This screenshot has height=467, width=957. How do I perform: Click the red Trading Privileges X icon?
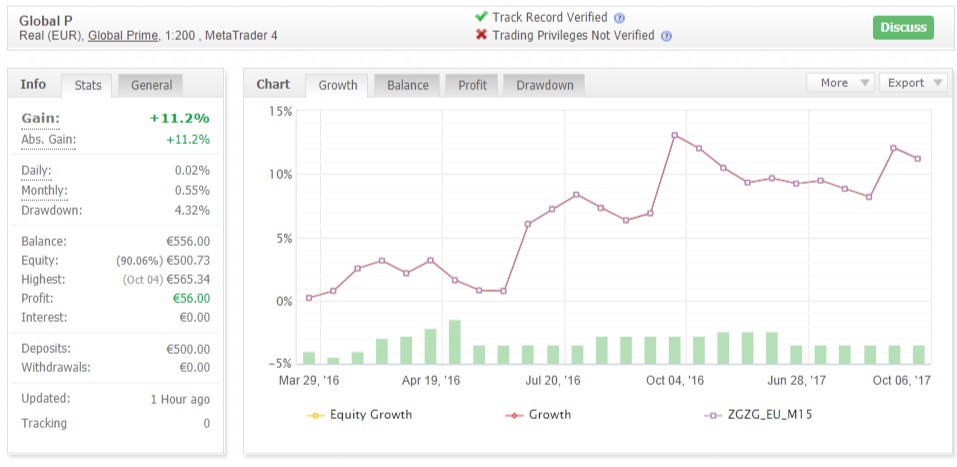tap(482, 35)
